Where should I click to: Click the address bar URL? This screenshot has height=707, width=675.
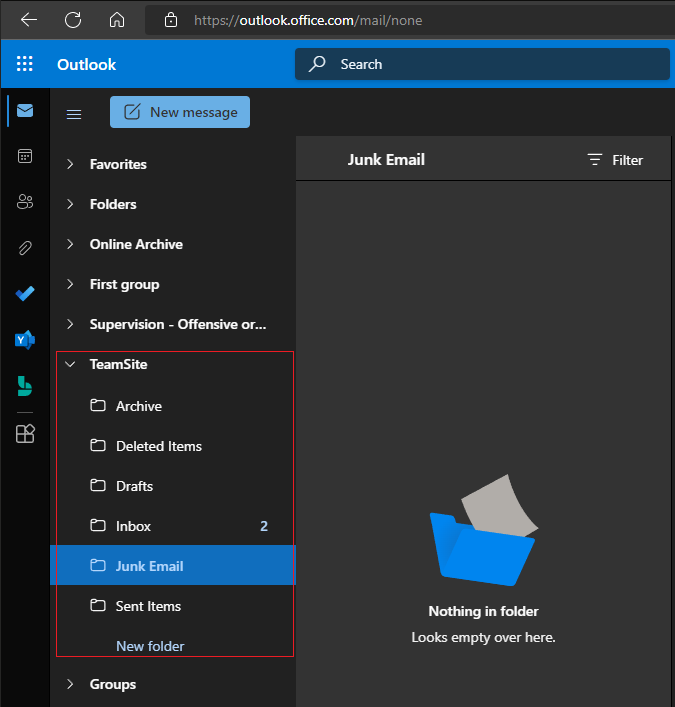coord(308,20)
